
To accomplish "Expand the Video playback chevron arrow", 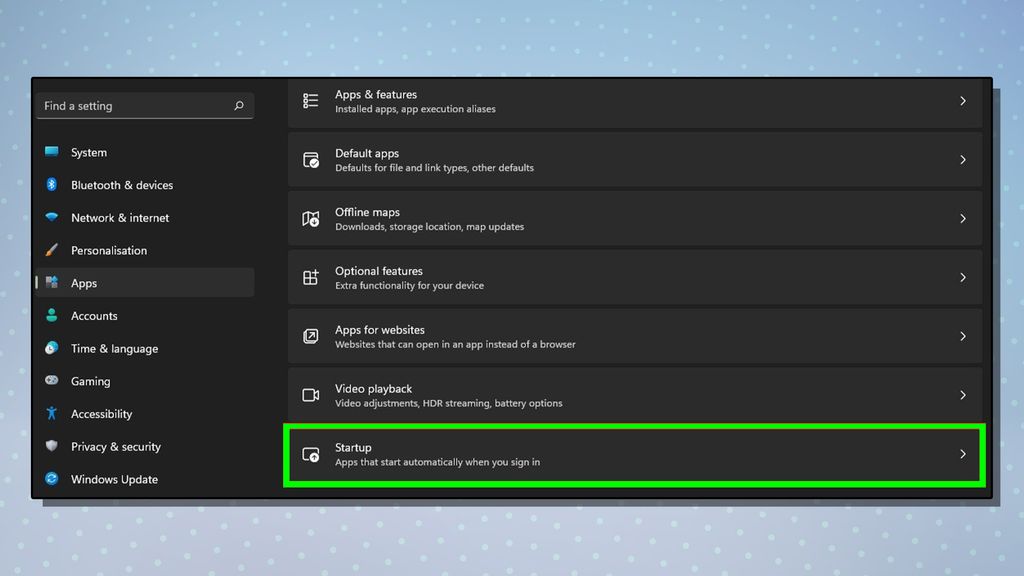I will (x=962, y=395).
